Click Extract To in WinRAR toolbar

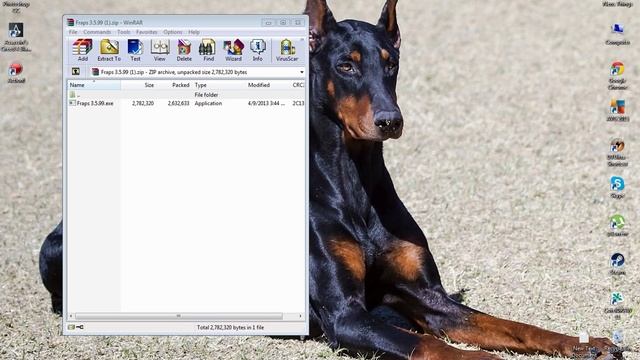point(109,50)
